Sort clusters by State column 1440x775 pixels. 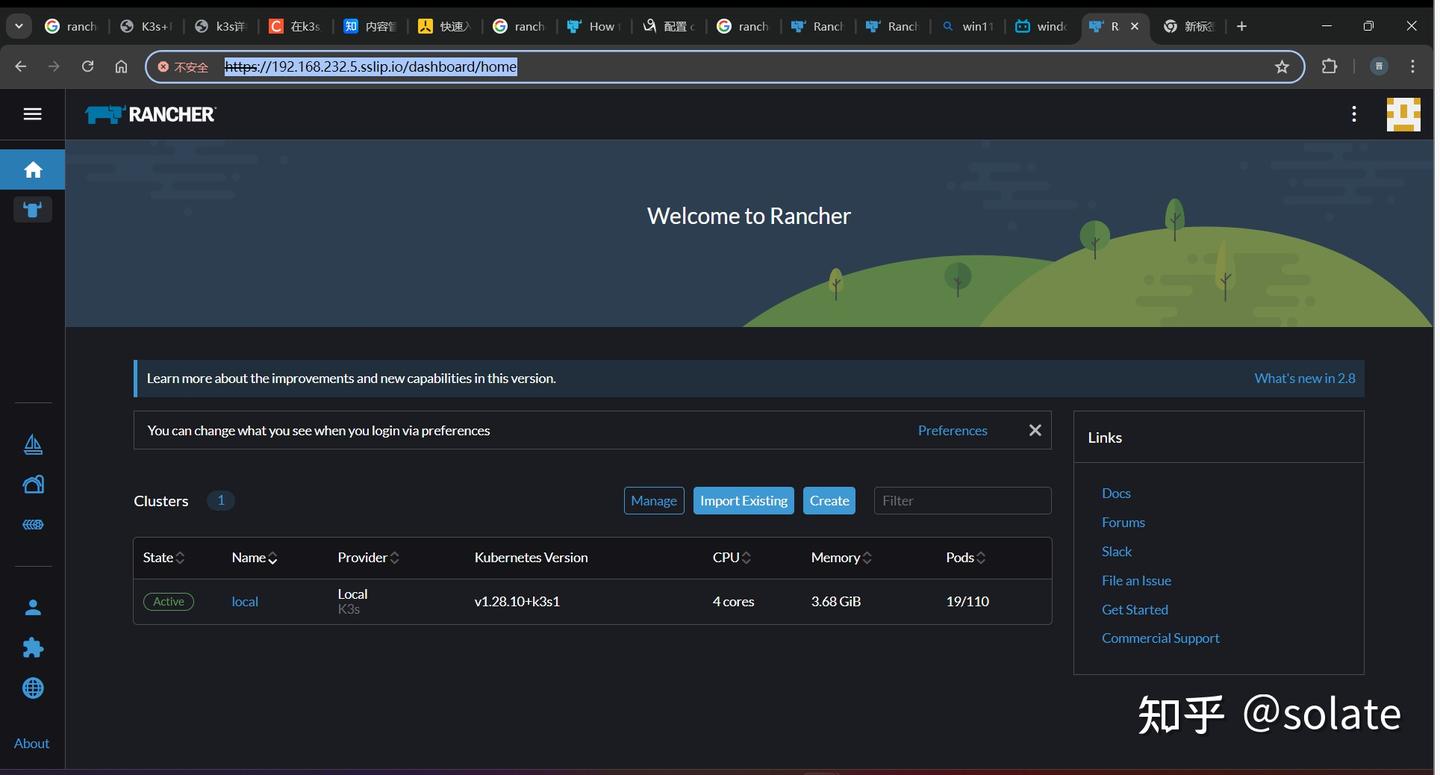(163, 558)
